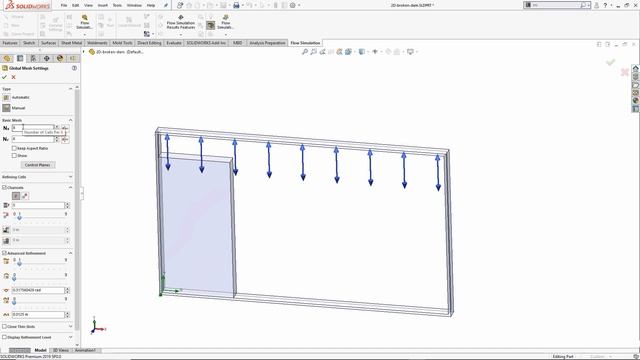The width and height of the screenshot is (640, 360).
Task: Switch to the Evaluate ribbon tab
Action: [174, 43]
